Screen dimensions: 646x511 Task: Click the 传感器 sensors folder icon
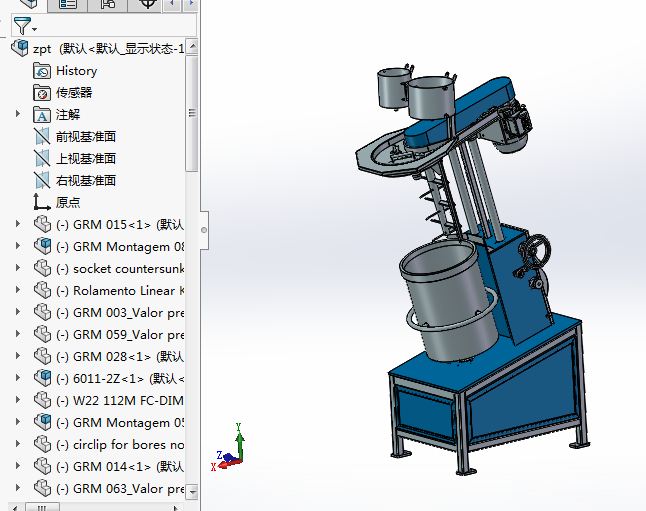(42, 92)
